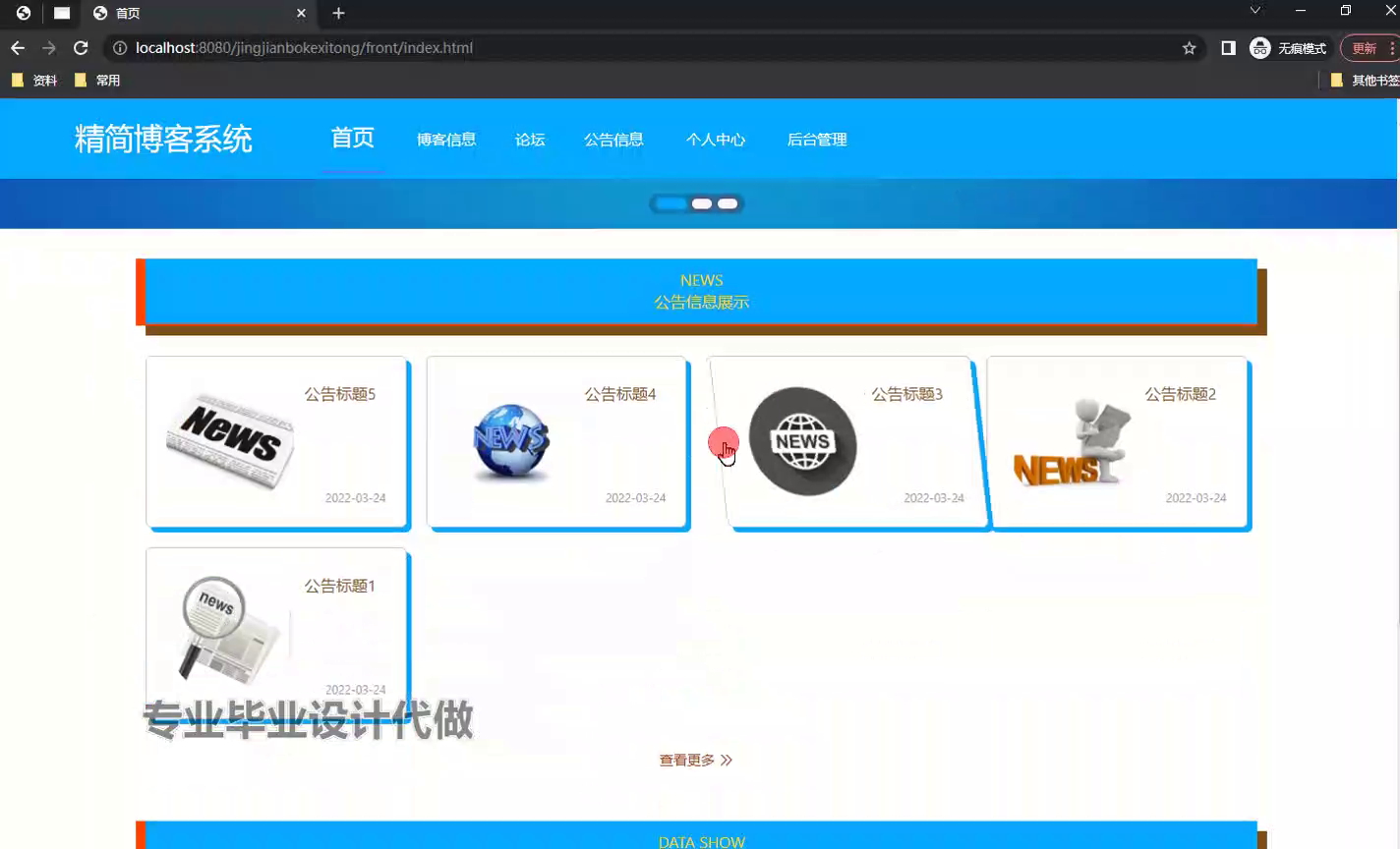Click the 公告信息展示 section heading

click(x=702, y=303)
